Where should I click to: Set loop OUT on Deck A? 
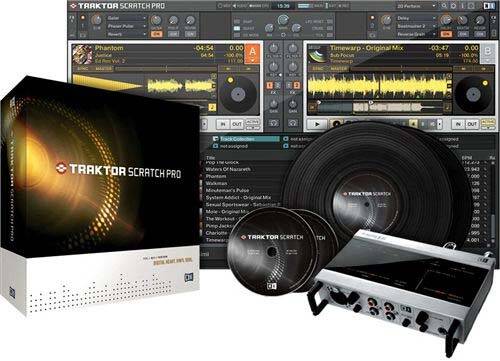[x=237, y=124]
